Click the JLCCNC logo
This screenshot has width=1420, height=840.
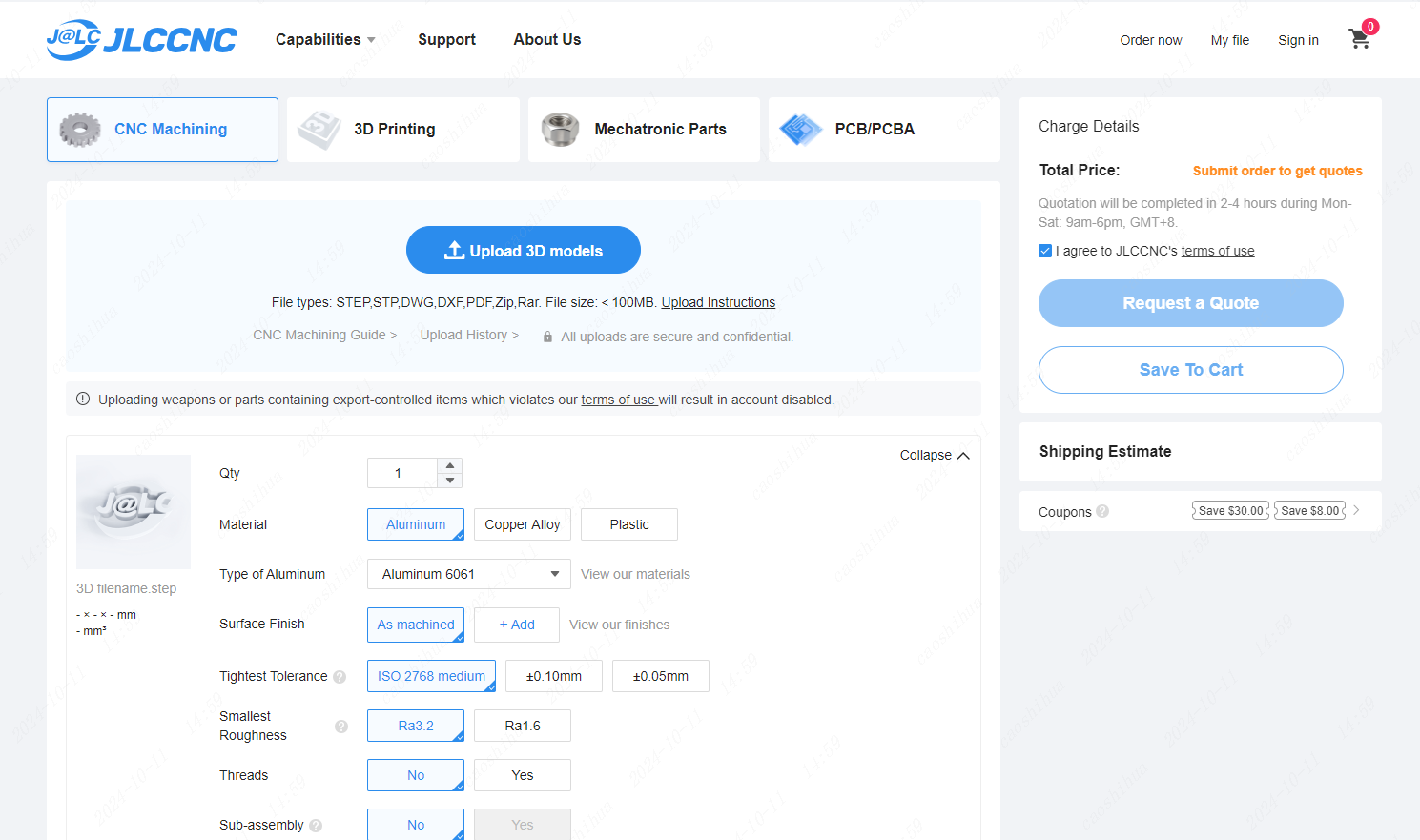tap(142, 40)
